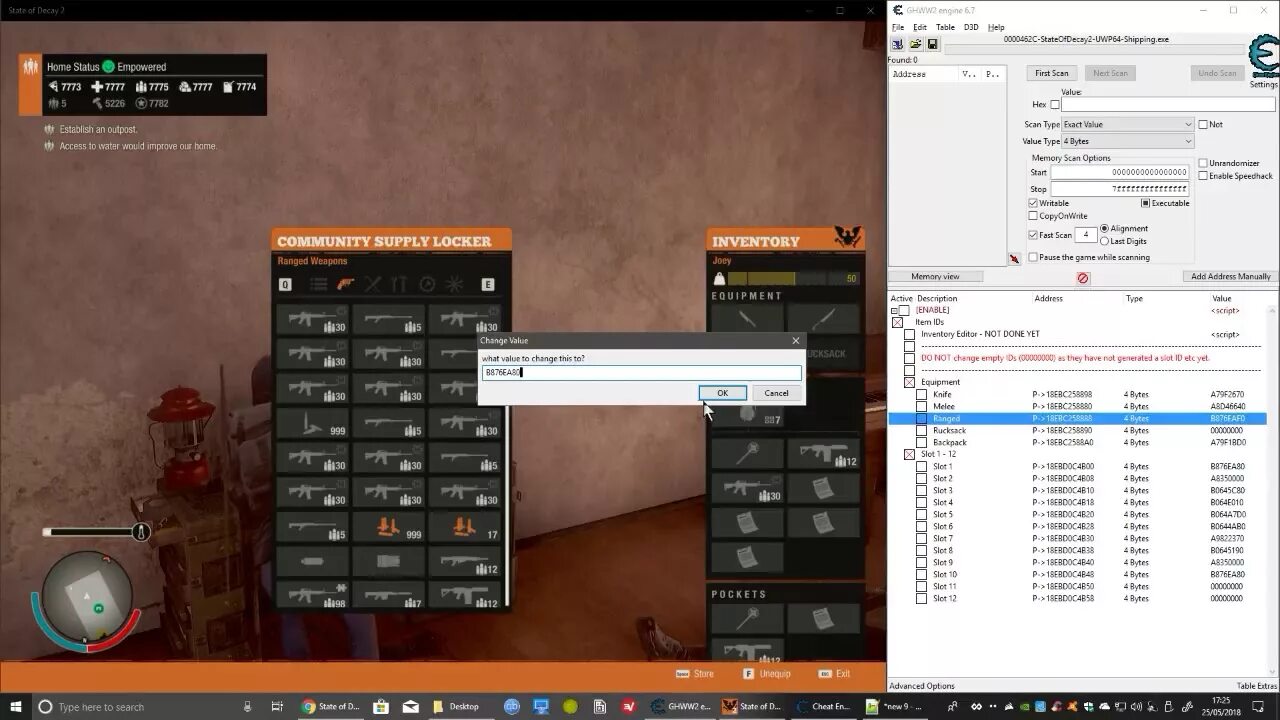This screenshot has width=1280, height=720.
Task: Open the D3D menu in Cheat Engine
Action: (970, 27)
